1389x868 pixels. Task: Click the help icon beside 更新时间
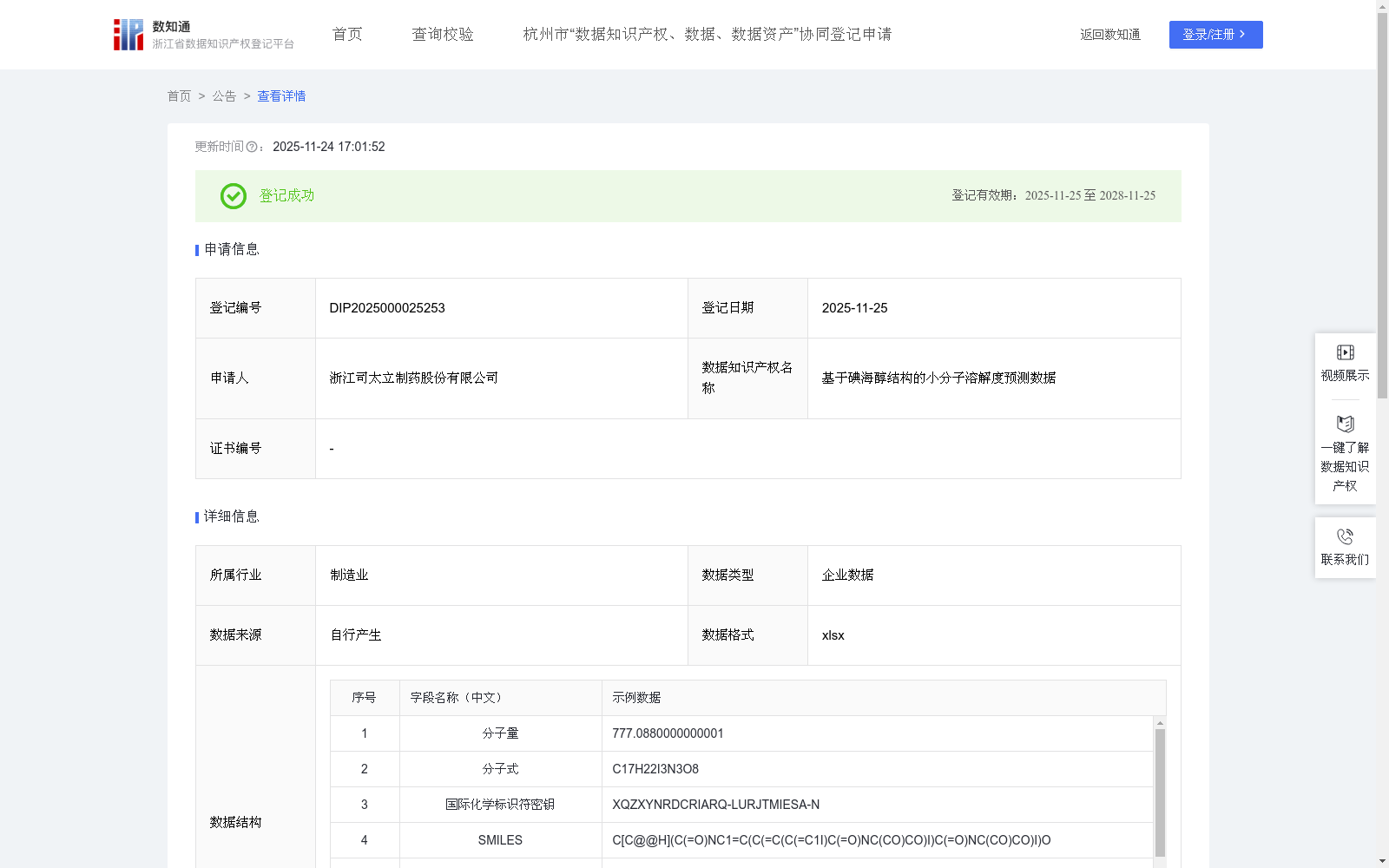(252, 148)
